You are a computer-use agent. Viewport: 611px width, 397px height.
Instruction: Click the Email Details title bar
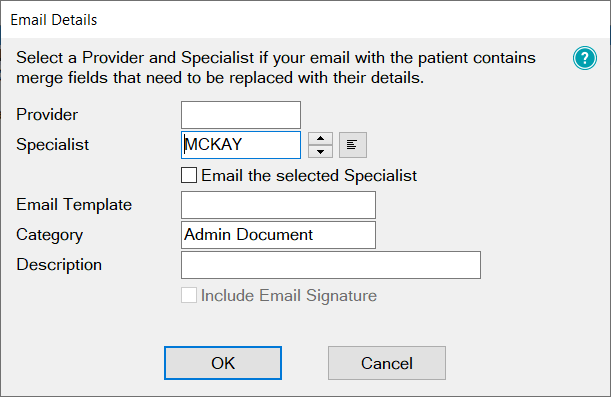(x=306, y=19)
